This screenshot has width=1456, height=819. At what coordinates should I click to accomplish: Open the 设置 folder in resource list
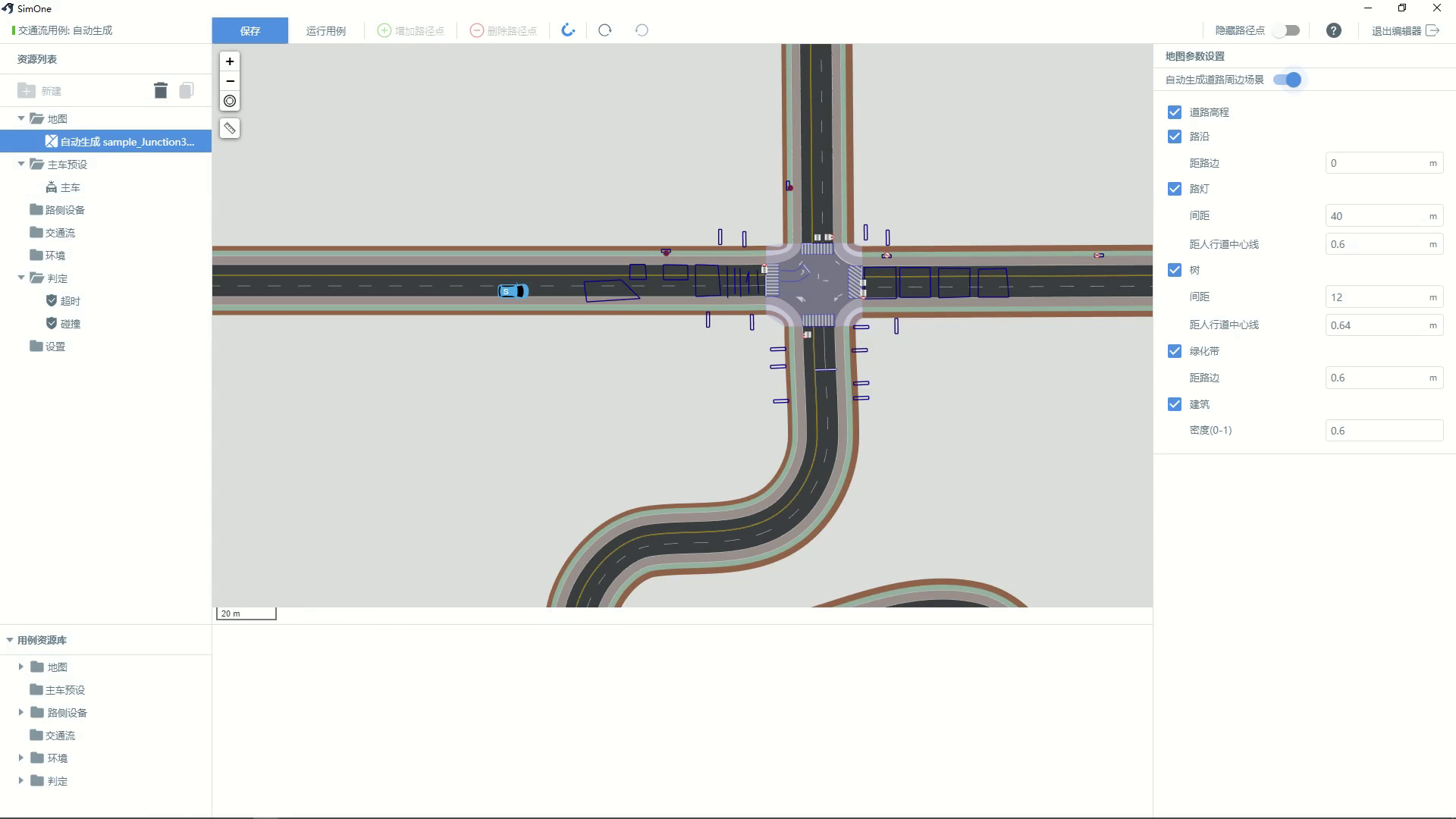pyautogui.click(x=48, y=347)
